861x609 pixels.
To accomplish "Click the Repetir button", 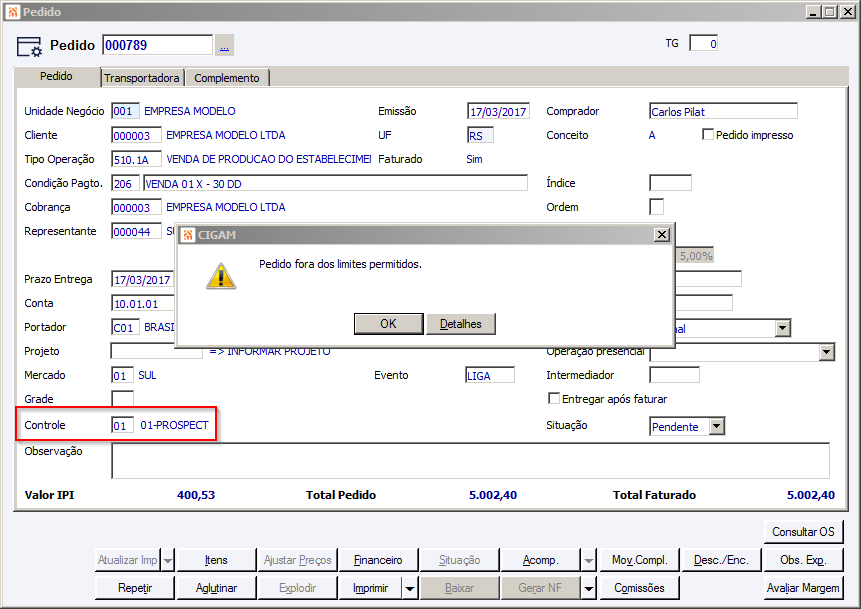I will click(x=135, y=588).
